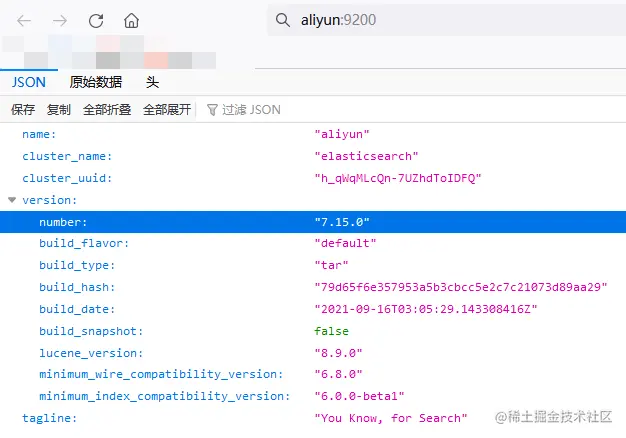Switch to the 头 headers tab
This screenshot has height=438, width=626.
[152, 82]
